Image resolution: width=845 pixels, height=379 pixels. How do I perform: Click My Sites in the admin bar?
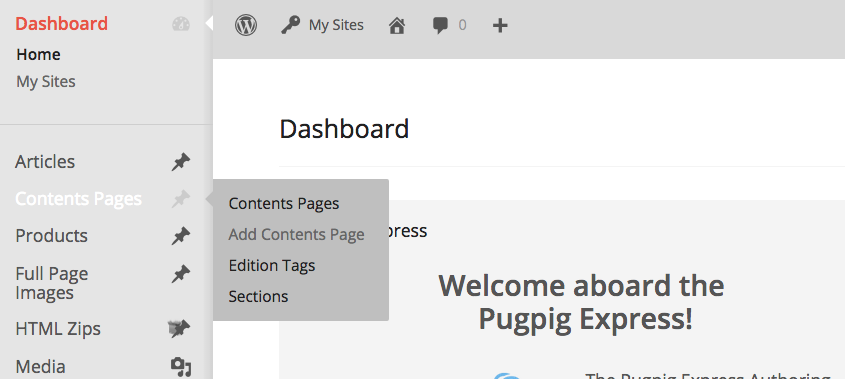(x=336, y=25)
